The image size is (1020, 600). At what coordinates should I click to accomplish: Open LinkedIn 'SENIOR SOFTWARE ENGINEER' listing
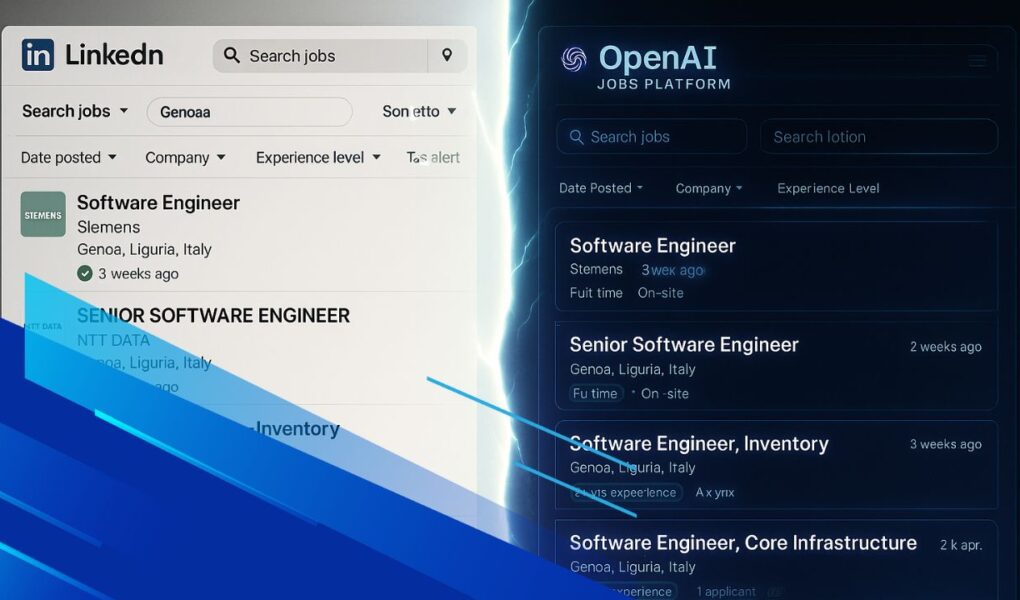pos(213,316)
